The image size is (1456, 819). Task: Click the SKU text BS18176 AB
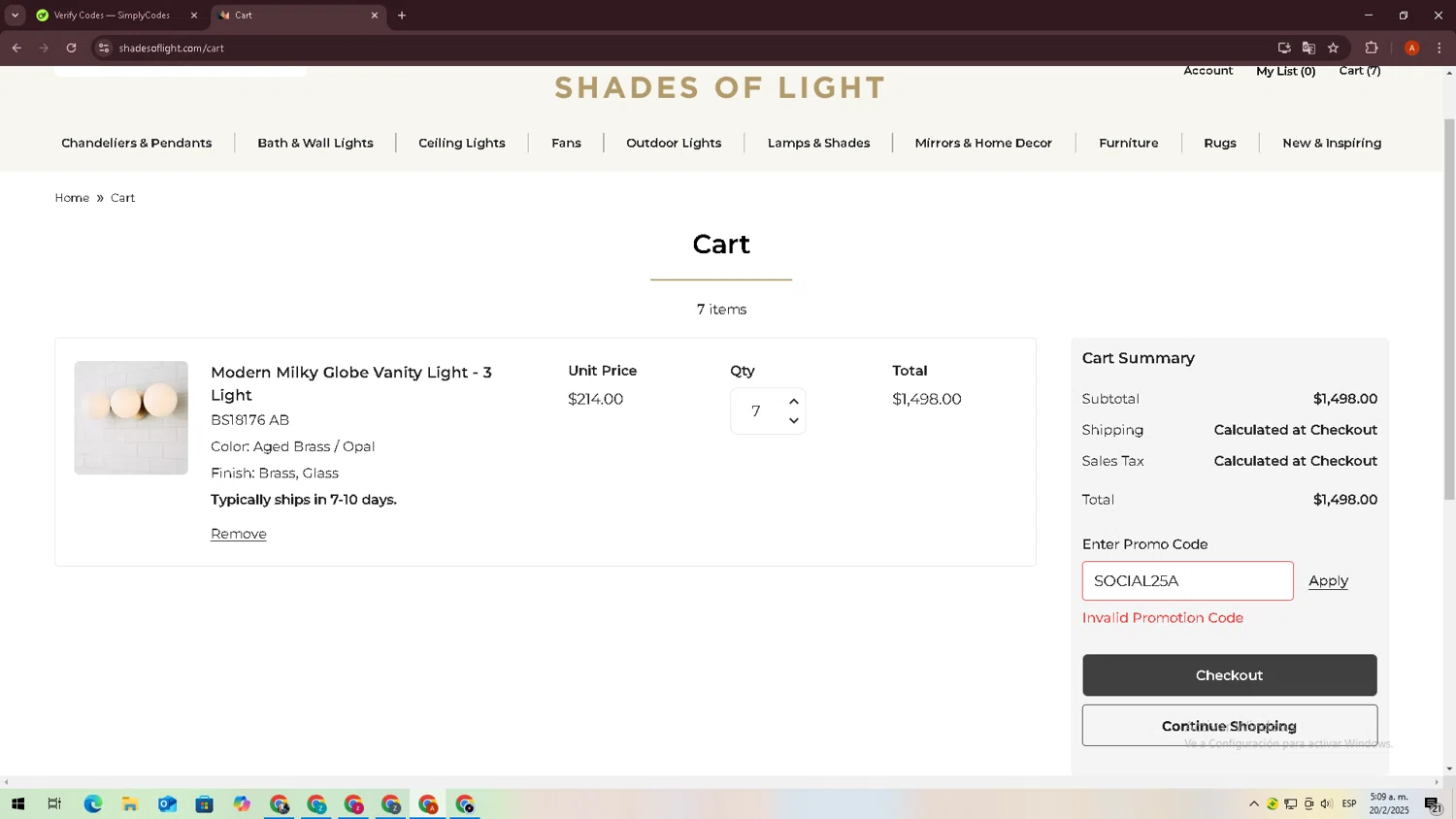pos(249,420)
